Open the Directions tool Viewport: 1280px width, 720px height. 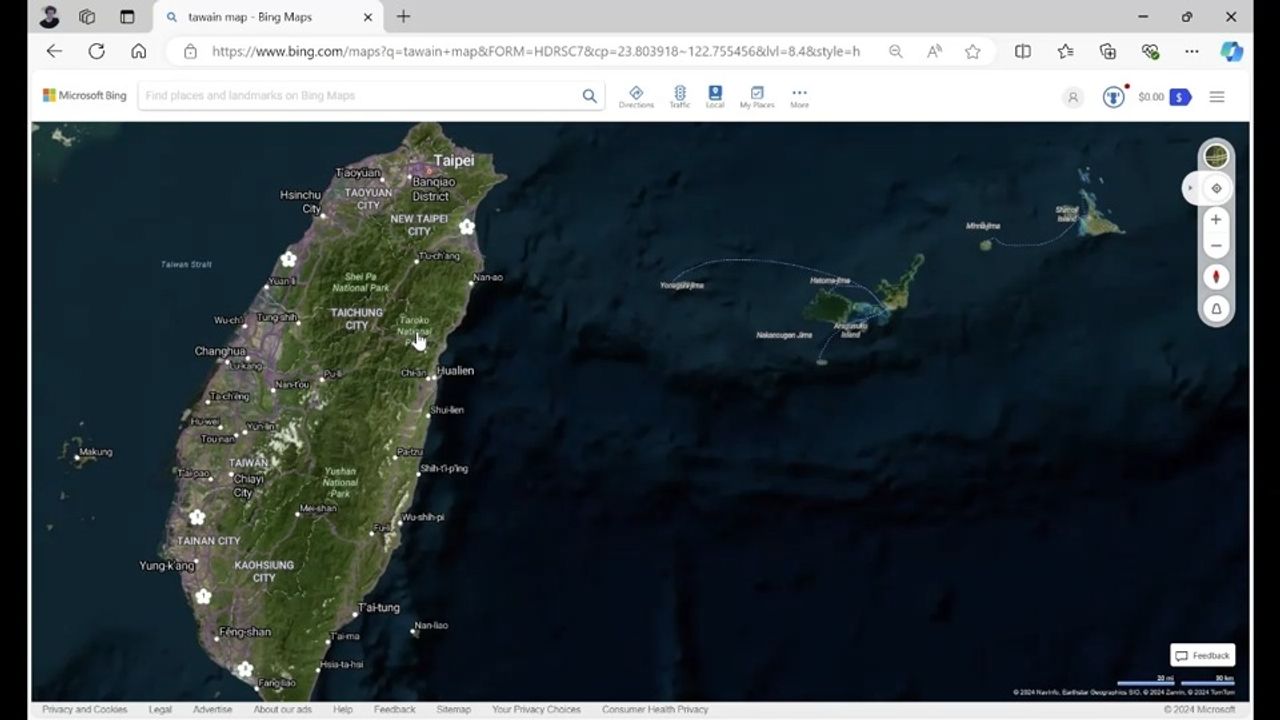pos(636,96)
